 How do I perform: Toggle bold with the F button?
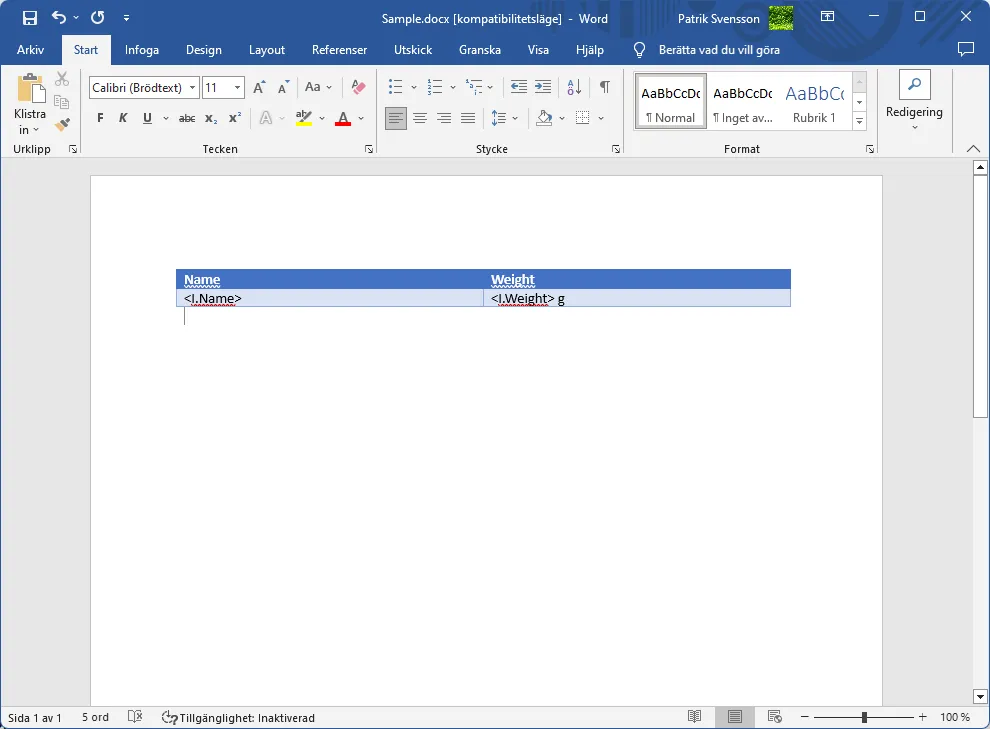pyautogui.click(x=100, y=118)
